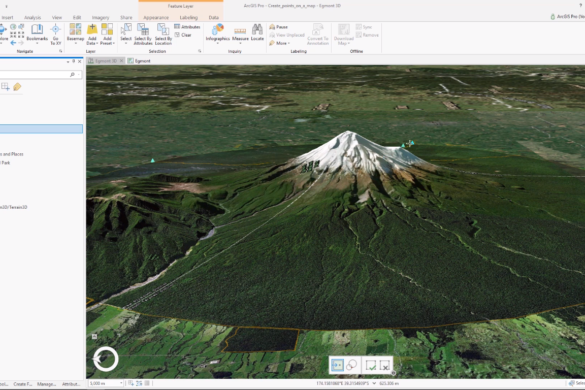Click the Cancel sketch icon
The width and height of the screenshot is (585, 390).
[384, 365]
